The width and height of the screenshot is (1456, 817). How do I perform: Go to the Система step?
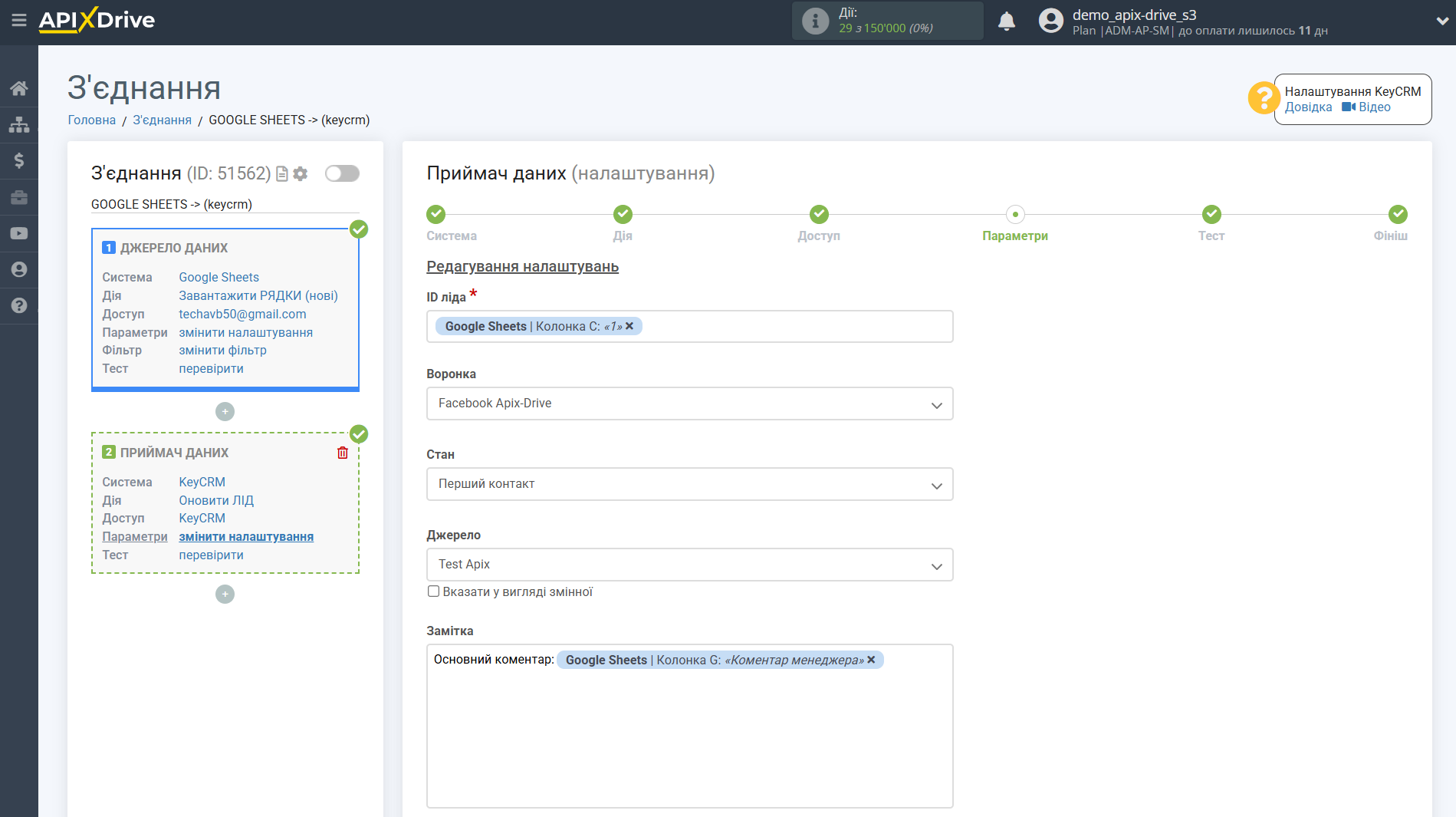436,215
